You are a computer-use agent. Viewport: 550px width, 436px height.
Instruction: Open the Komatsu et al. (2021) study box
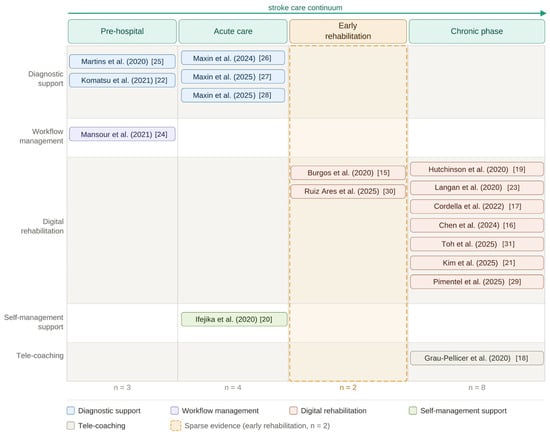122,80
